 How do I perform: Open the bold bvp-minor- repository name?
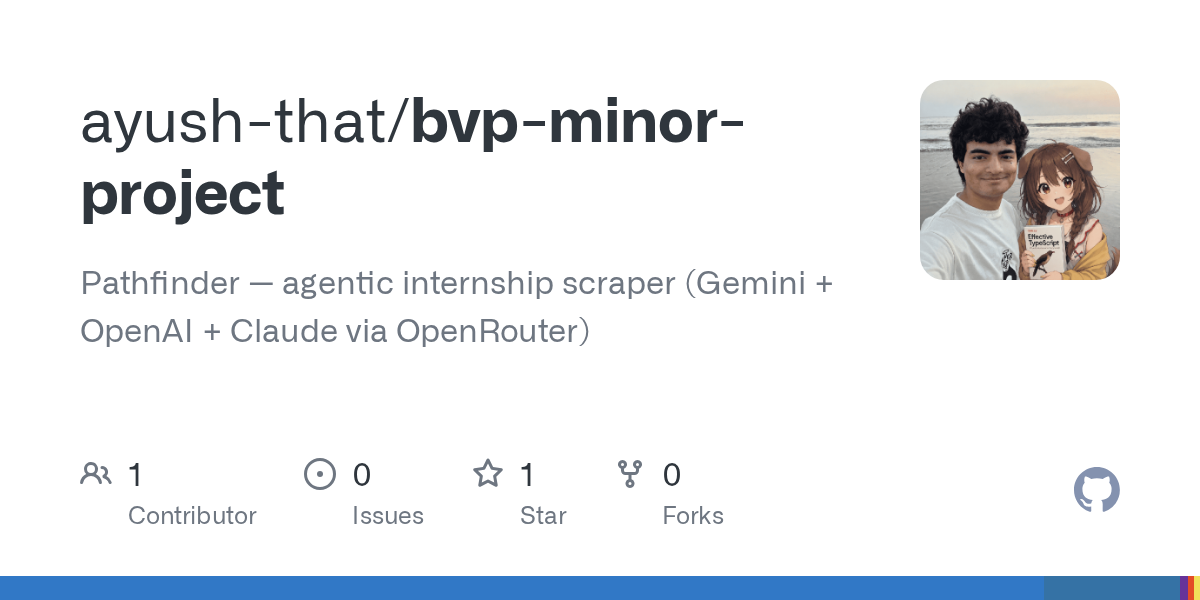577,122
